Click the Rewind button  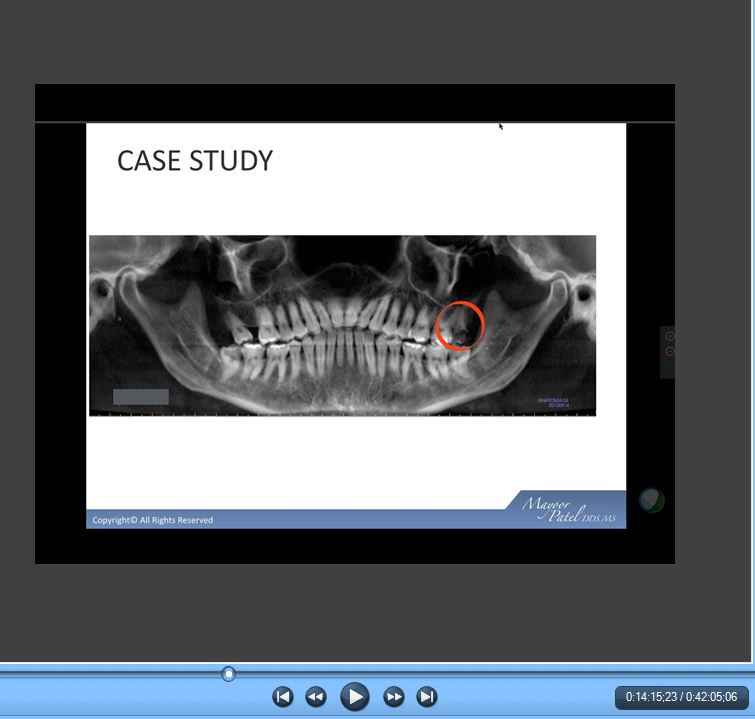316,697
